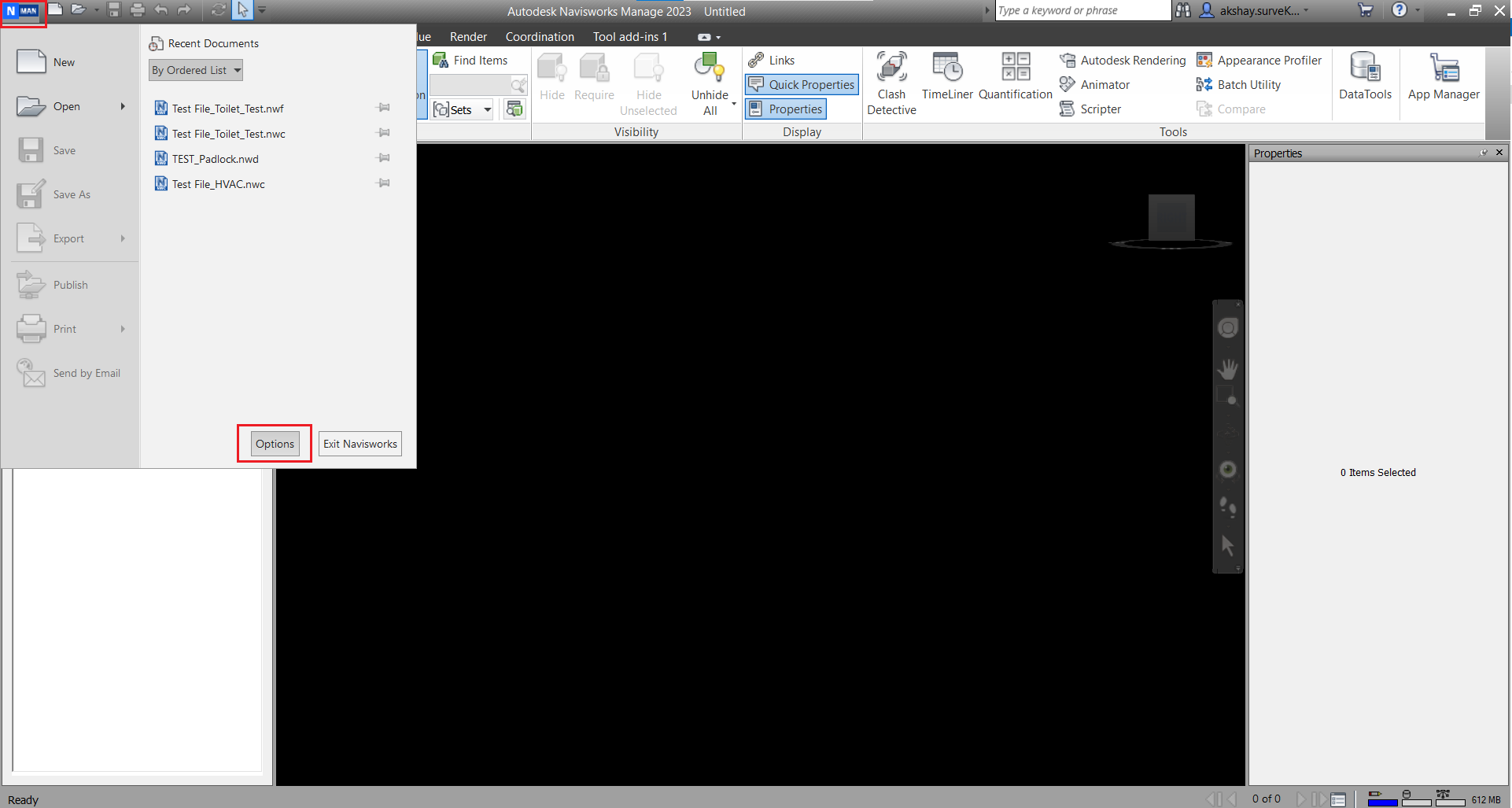Open the By Ordered List dropdown

click(196, 70)
